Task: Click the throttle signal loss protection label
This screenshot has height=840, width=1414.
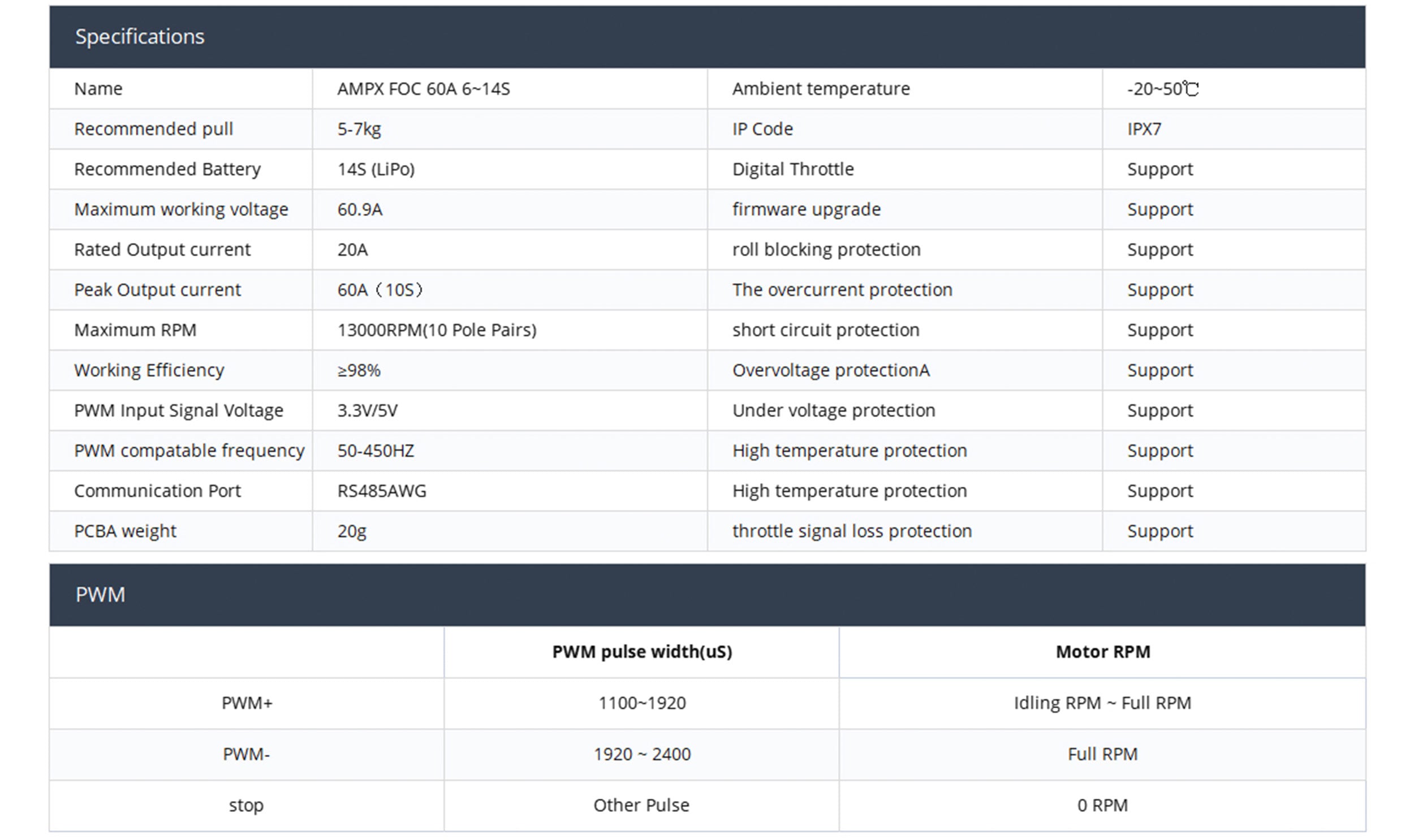Action: [x=852, y=531]
